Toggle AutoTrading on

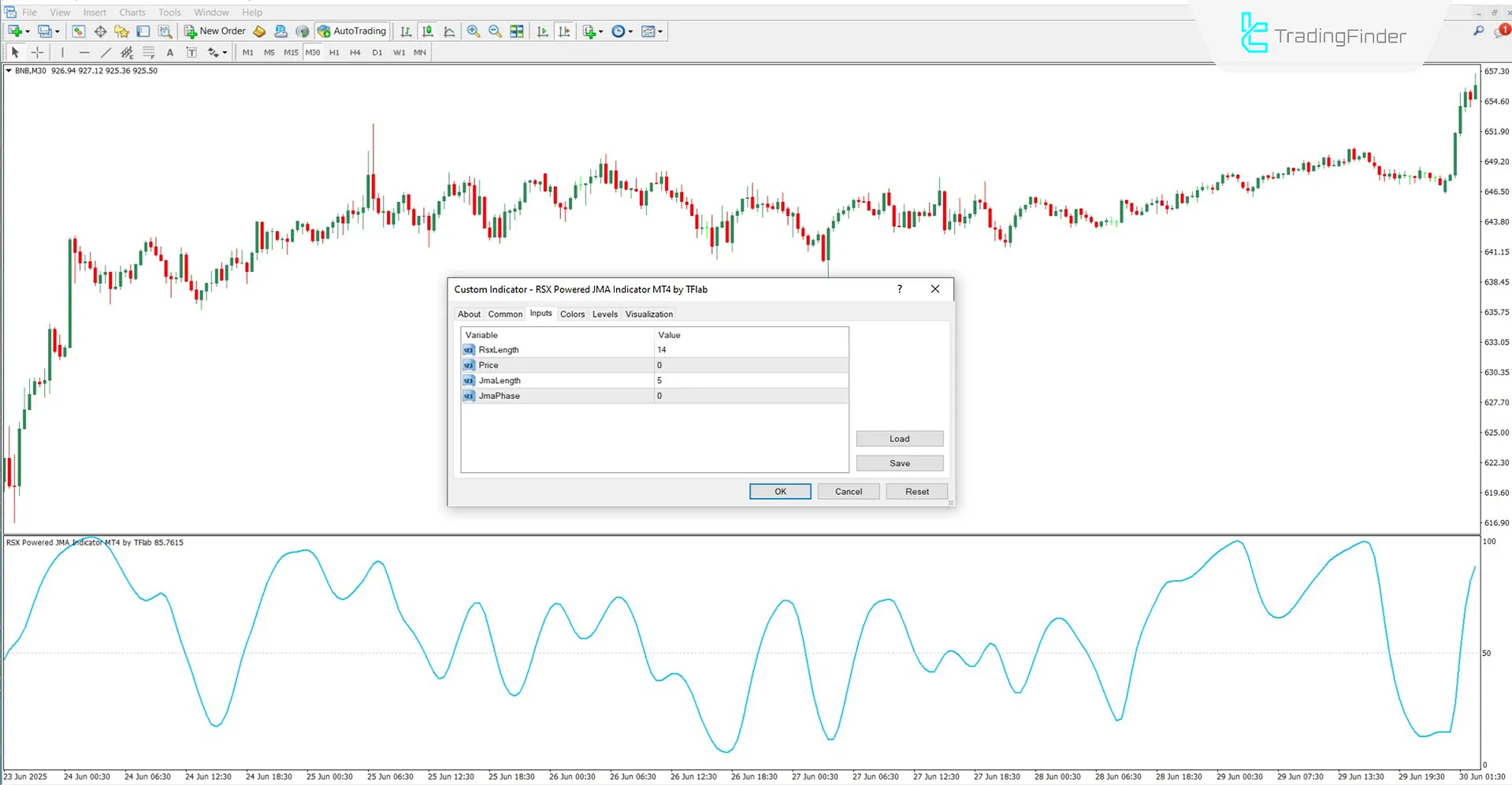pyautogui.click(x=351, y=31)
